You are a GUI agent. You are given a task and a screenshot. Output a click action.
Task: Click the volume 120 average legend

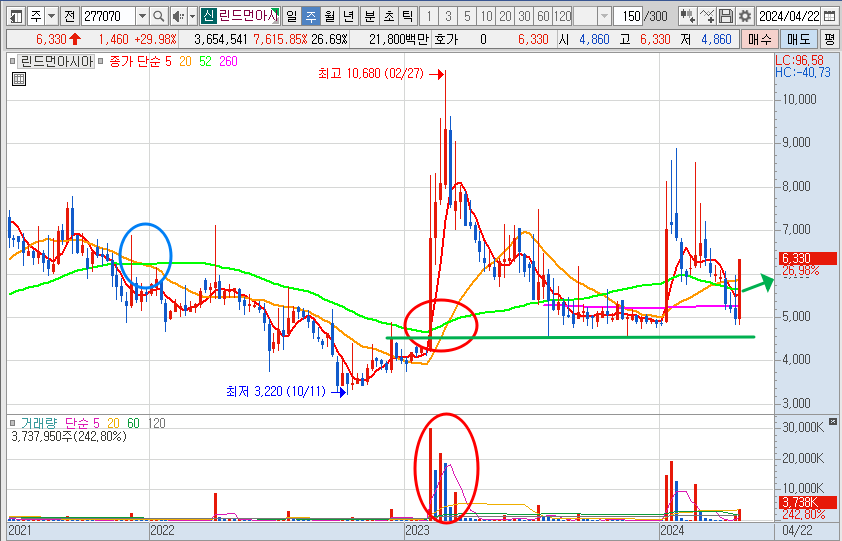click(x=156, y=423)
